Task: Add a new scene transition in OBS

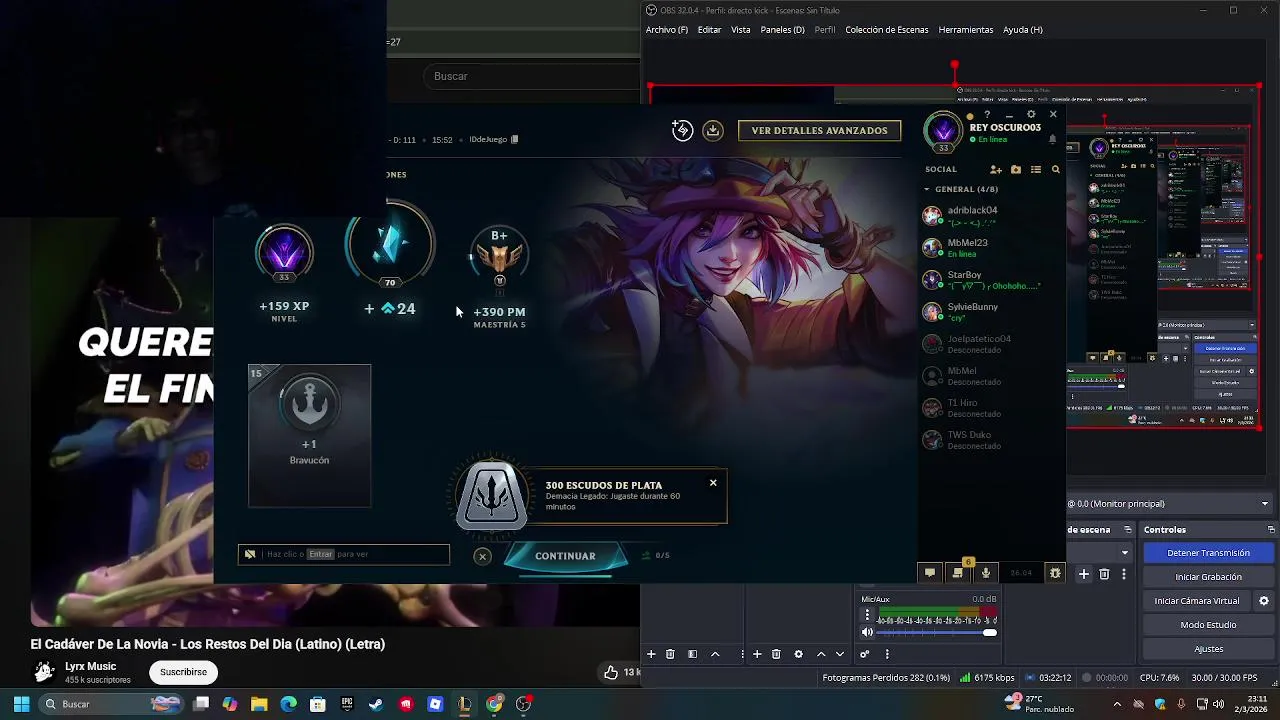Action: click(x=1084, y=574)
